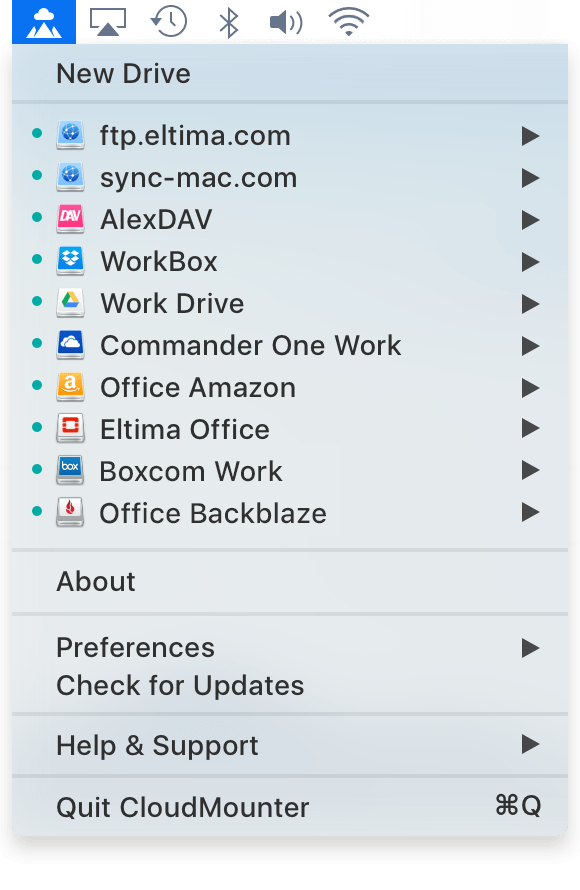This screenshot has height=890, width=580.
Task: Click the Box drive icon for Boxcom Work
Action: pos(70,470)
